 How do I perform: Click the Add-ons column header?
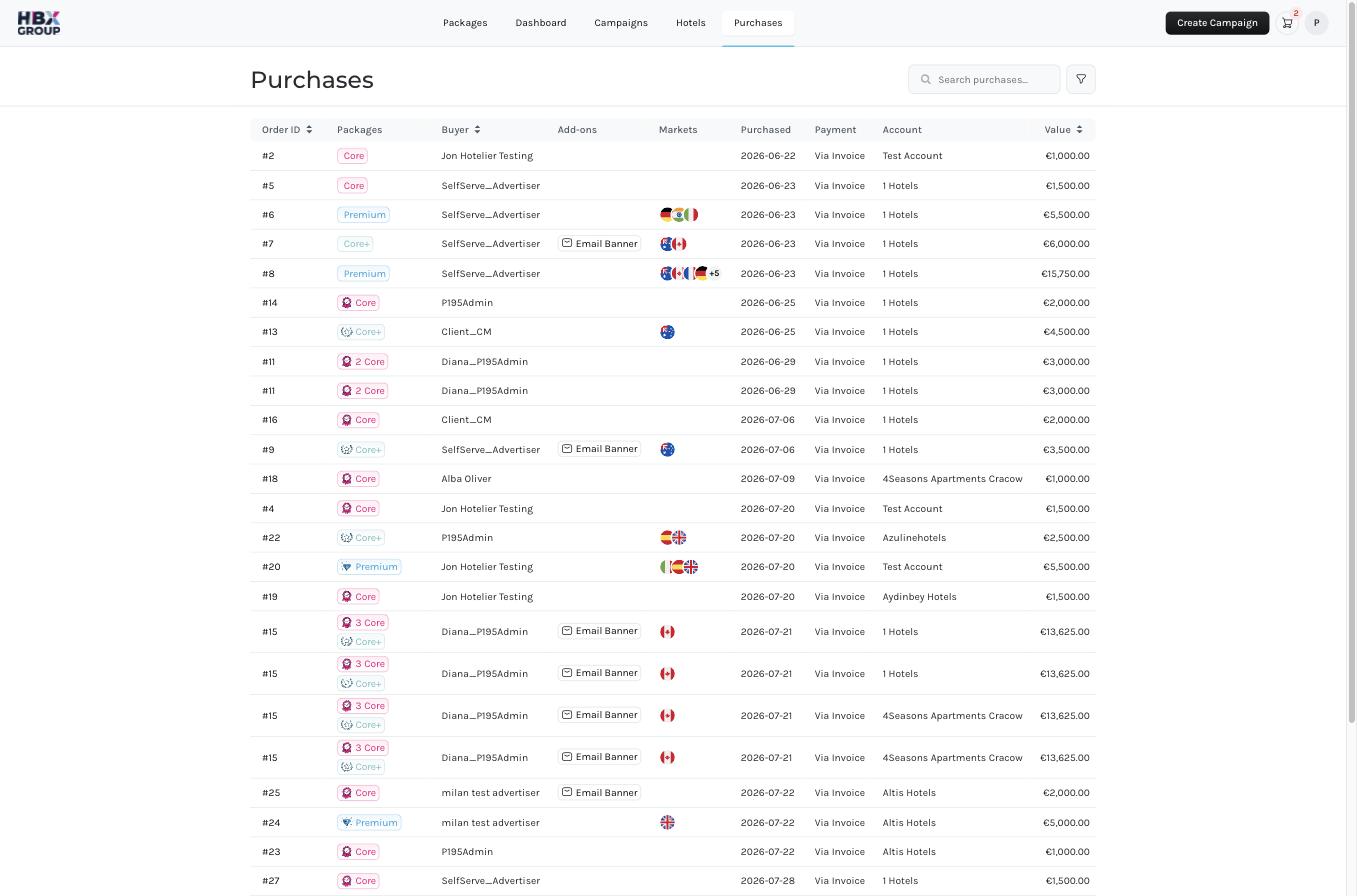point(577,130)
